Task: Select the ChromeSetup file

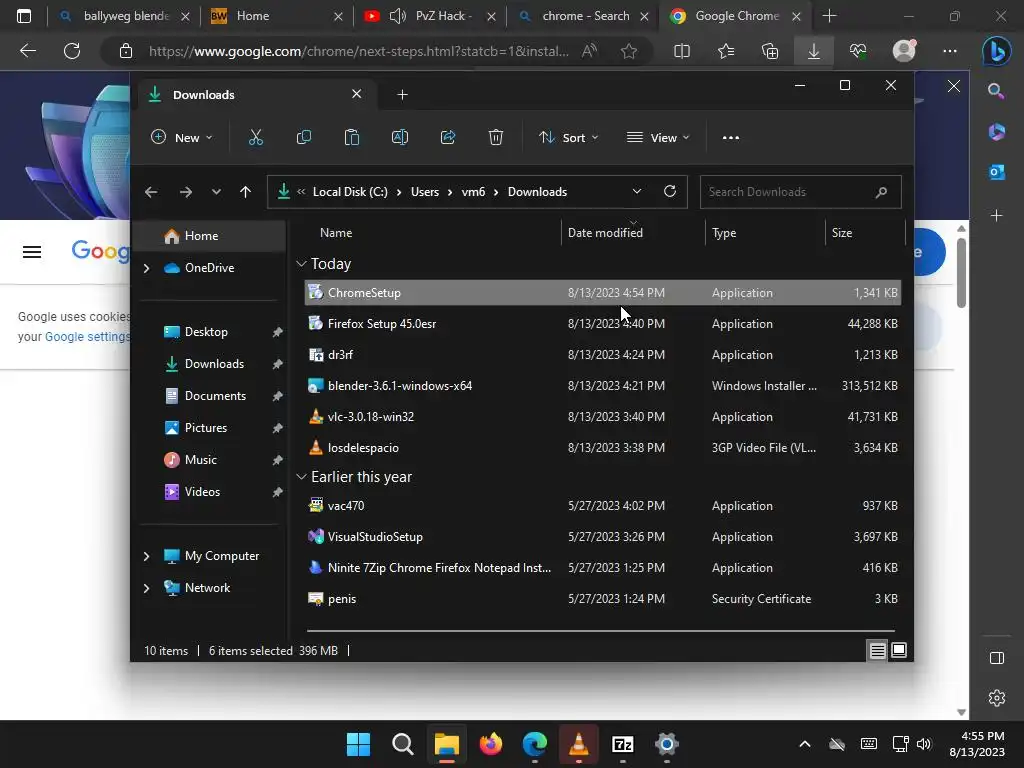Action: (x=602, y=293)
